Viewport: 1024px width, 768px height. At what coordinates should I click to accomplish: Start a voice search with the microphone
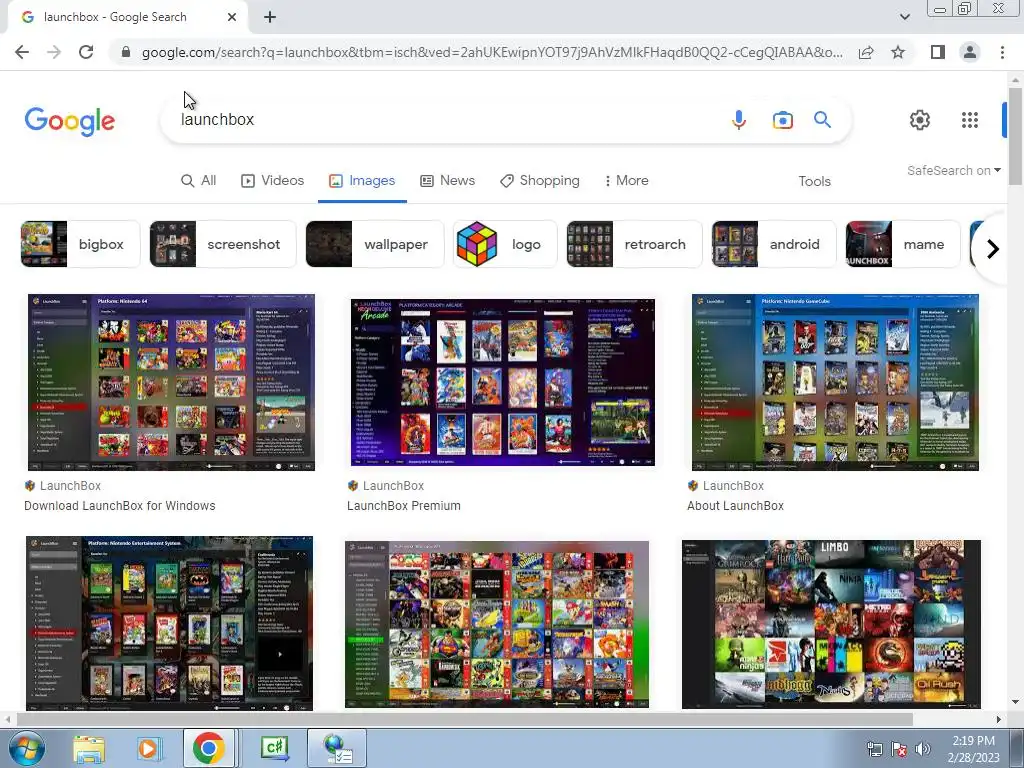point(739,120)
